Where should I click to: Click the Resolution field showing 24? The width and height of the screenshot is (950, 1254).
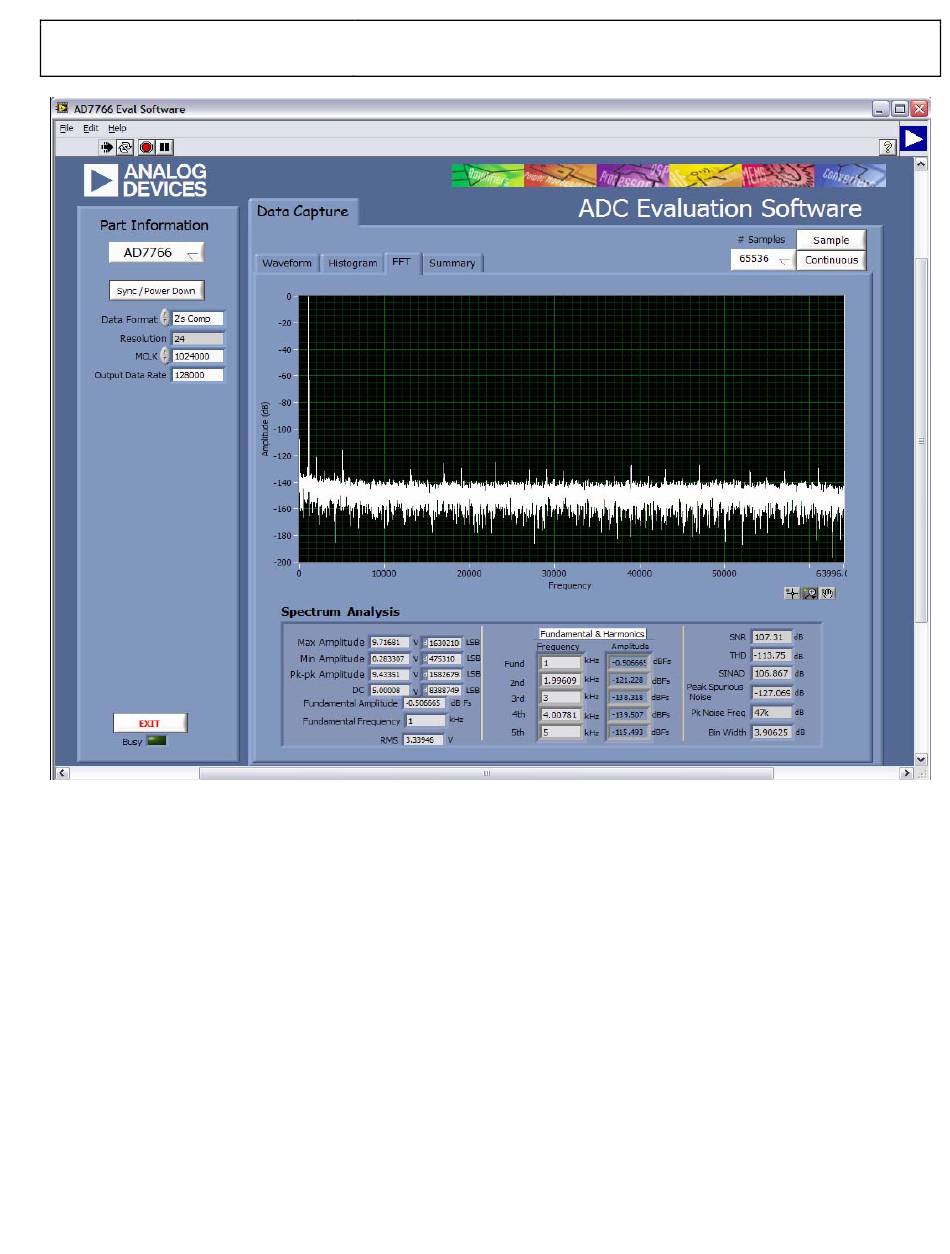pyautogui.click(x=198, y=338)
